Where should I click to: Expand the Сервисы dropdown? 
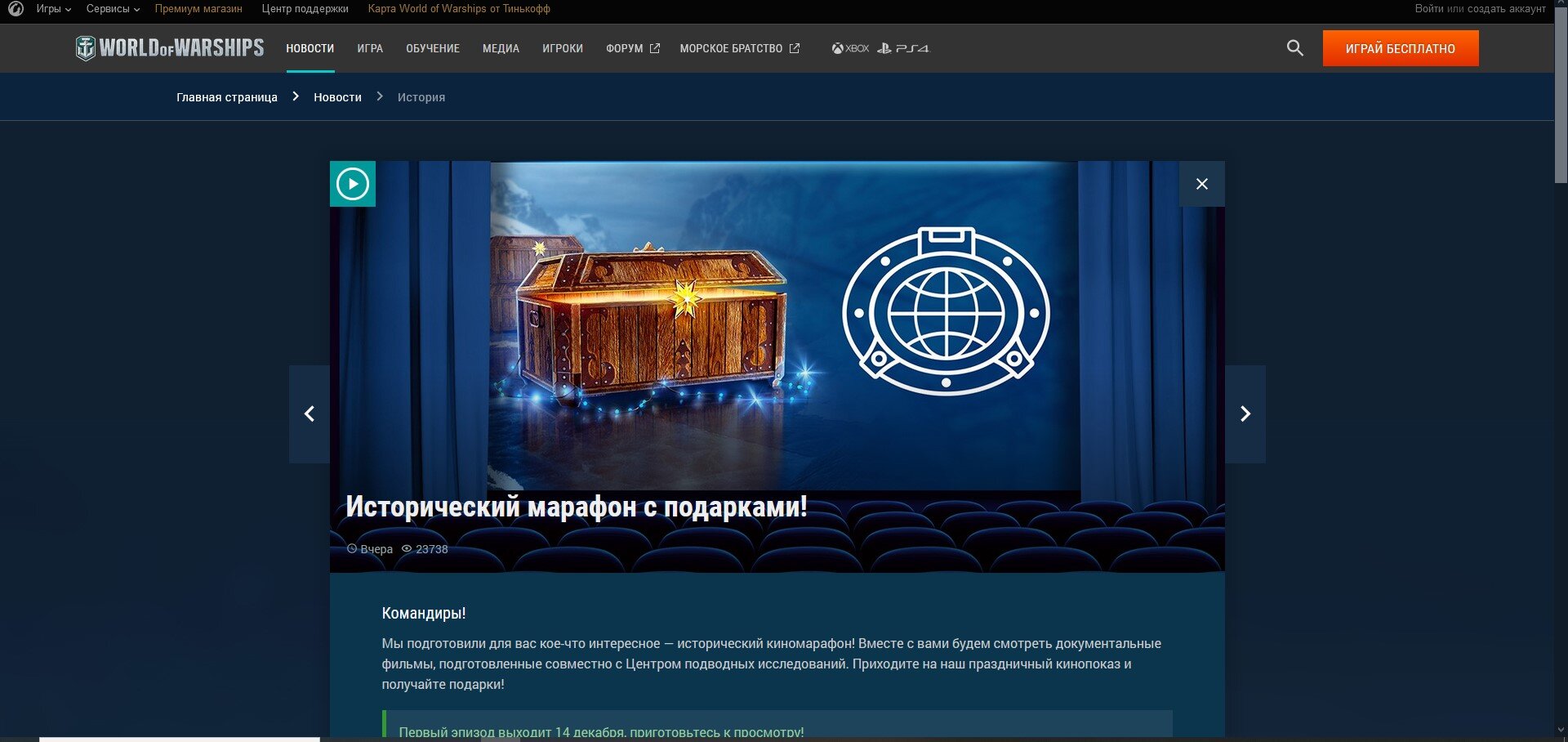click(113, 9)
